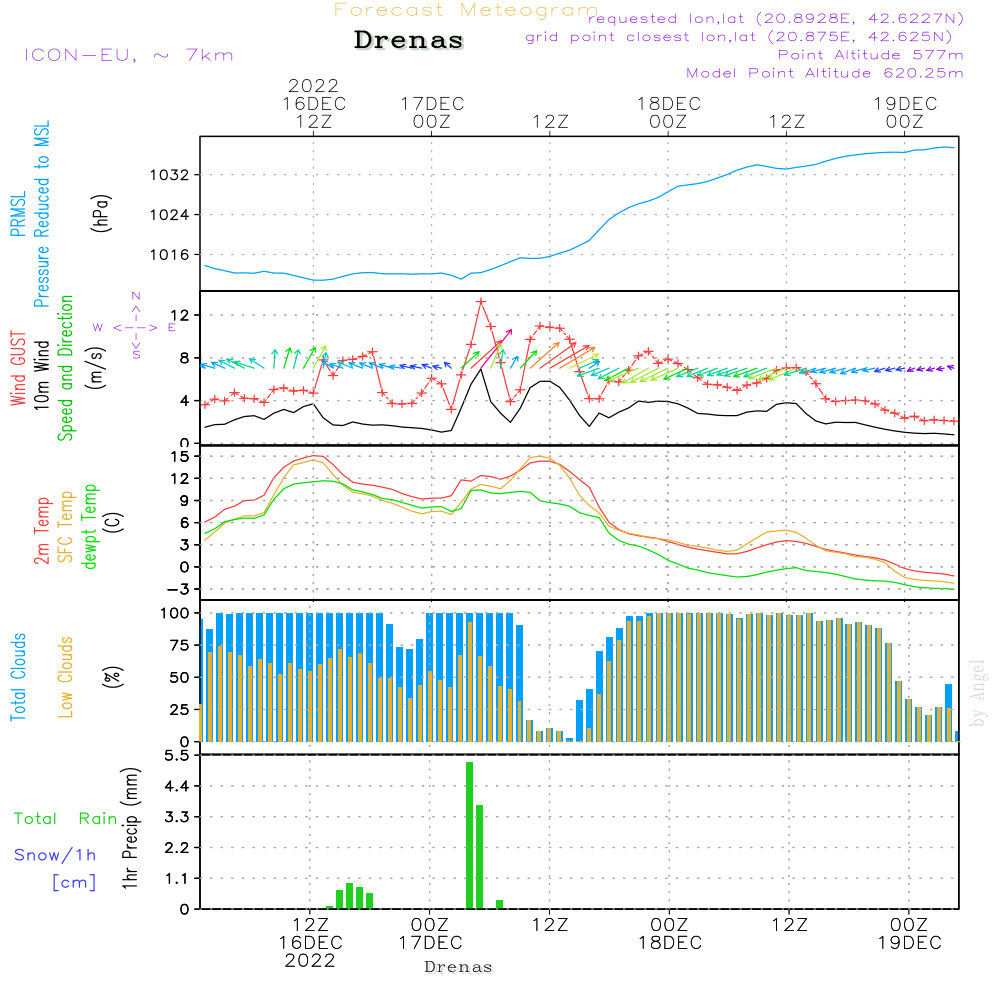
Task: Click the 1024 pressure axis value
Action: click(170, 215)
